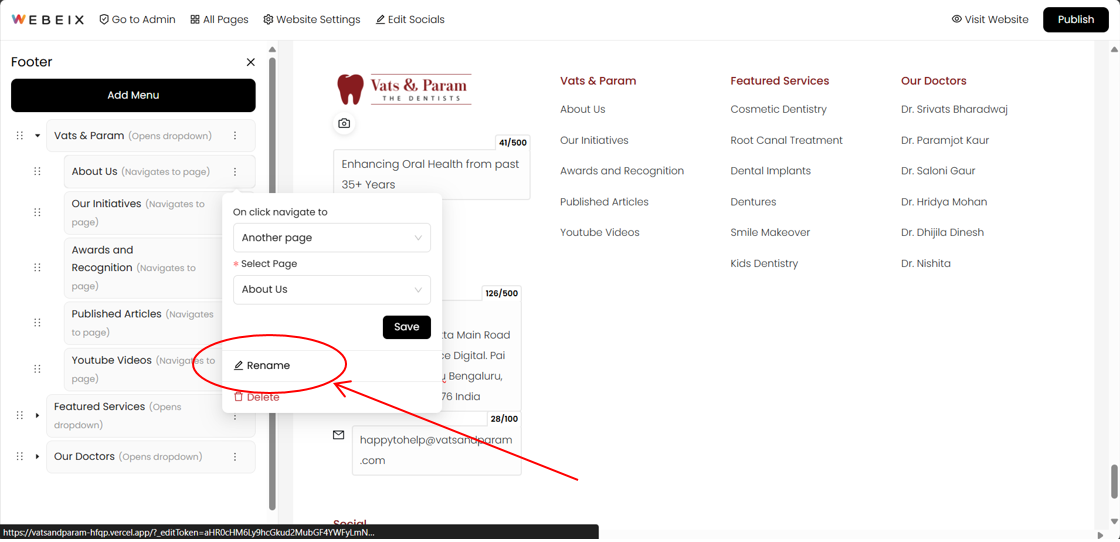Open Awards and Recognition footer link
The width and height of the screenshot is (1120, 542).
click(622, 171)
